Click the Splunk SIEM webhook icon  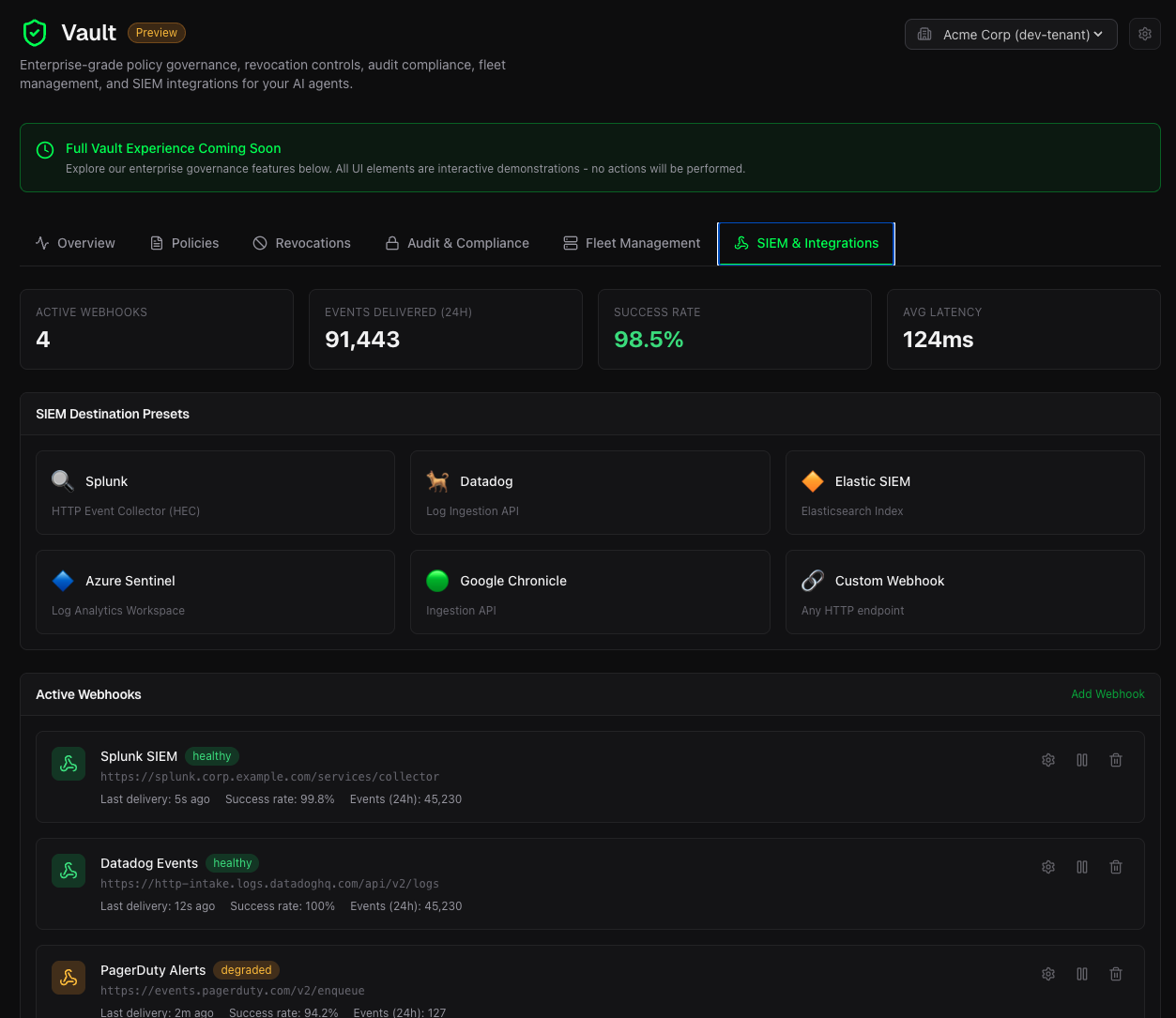(69, 764)
